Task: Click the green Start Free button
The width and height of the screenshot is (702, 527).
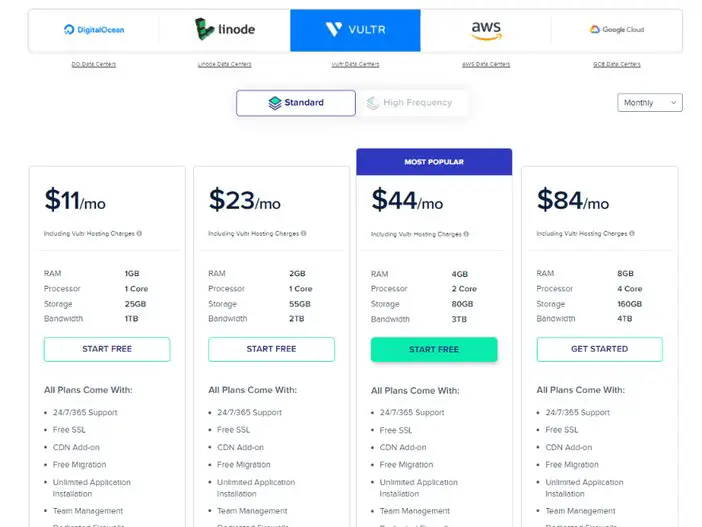Action: tap(434, 350)
